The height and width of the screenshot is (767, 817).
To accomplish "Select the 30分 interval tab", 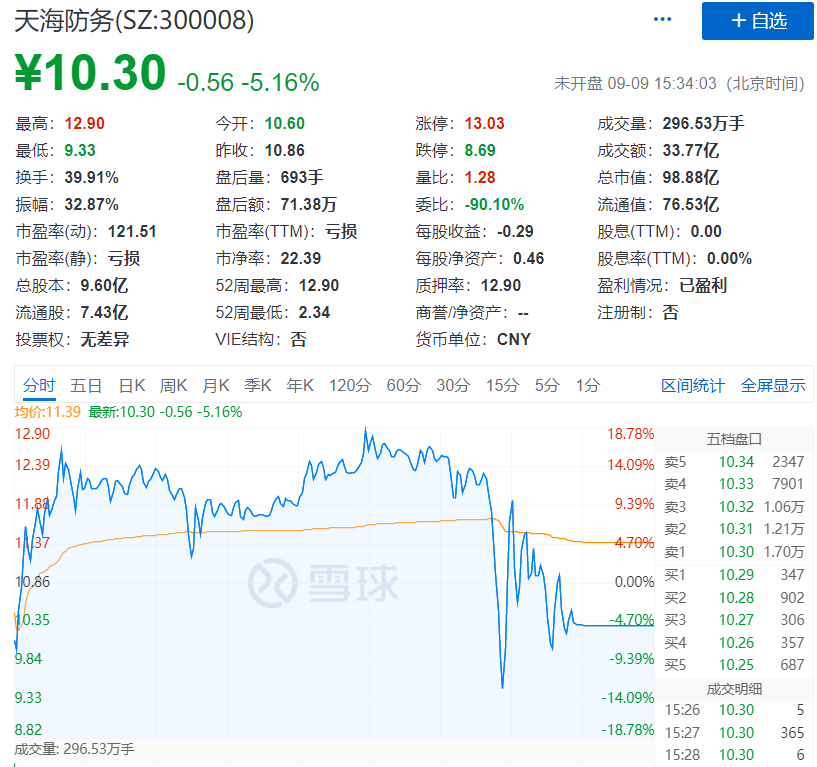I will click(453, 386).
